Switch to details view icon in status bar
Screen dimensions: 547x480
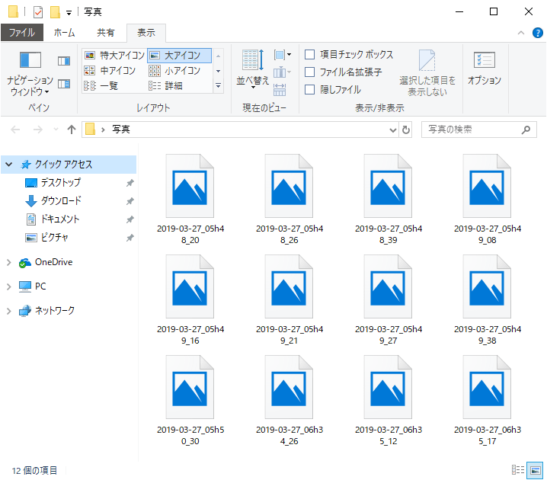518,470
